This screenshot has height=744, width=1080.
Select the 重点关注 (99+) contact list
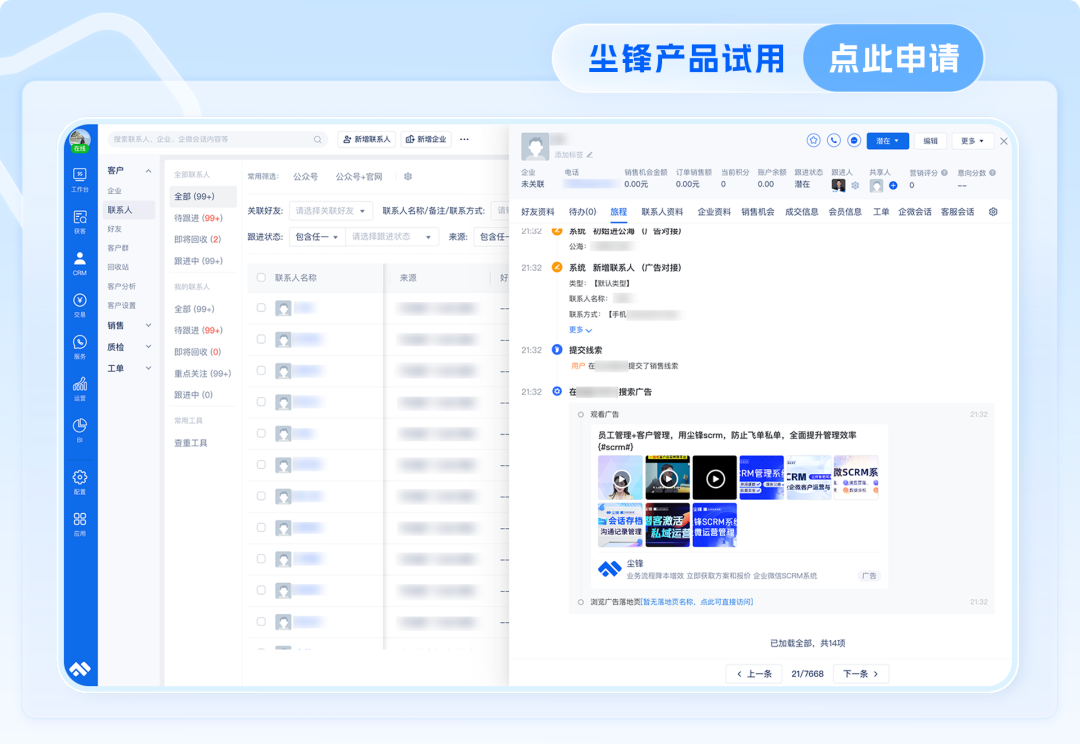pyautogui.click(x=202, y=373)
